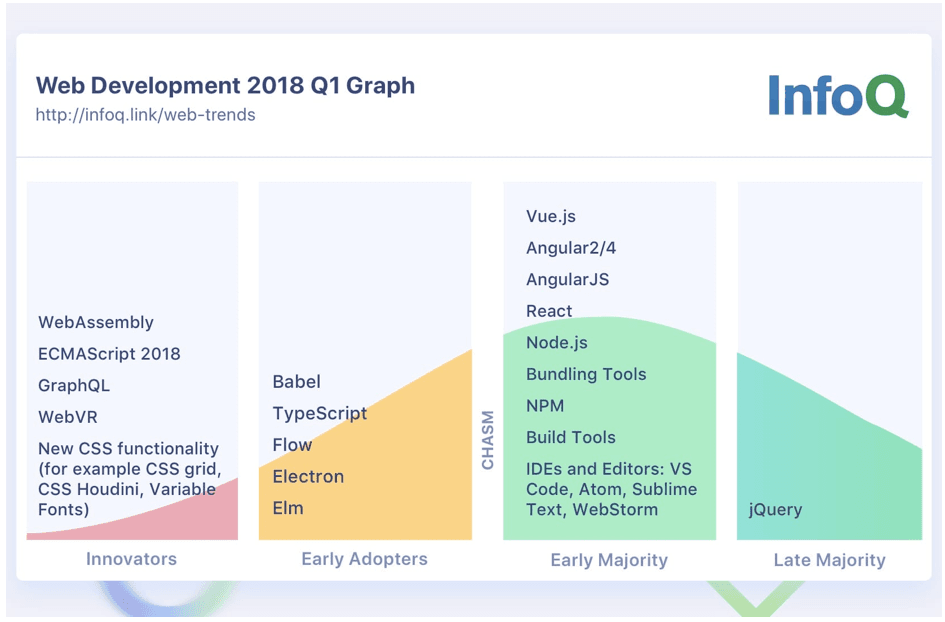Select the Web Development 2018 Q1 Graph title
The height and width of the screenshot is (622, 945).
click(226, 86)
